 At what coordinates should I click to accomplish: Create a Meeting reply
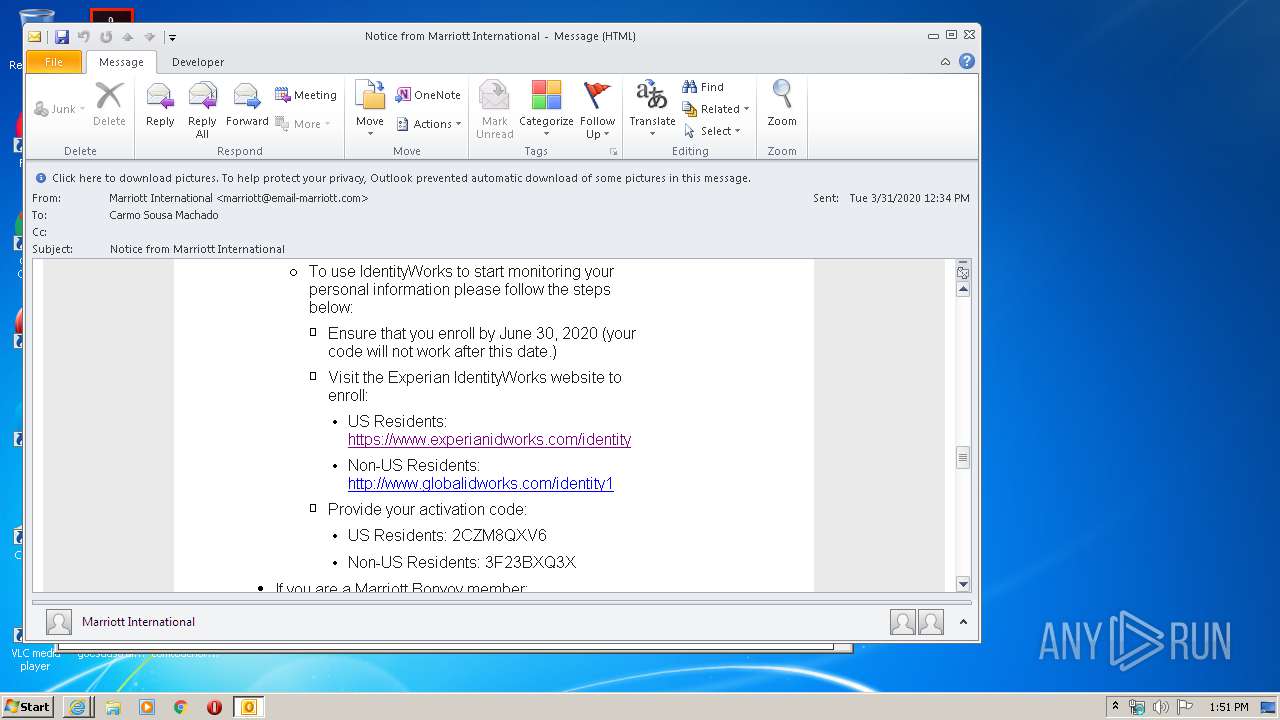306,95
